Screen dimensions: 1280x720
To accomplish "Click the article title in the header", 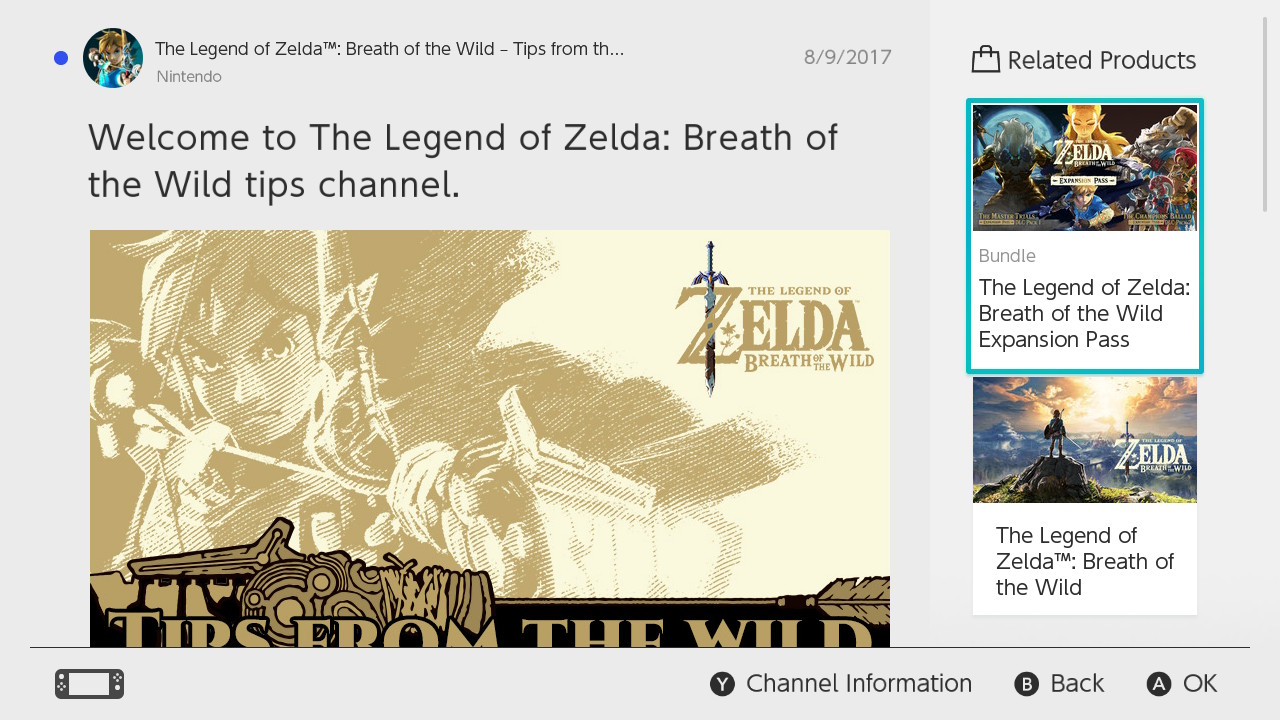I will pos(389,49).
